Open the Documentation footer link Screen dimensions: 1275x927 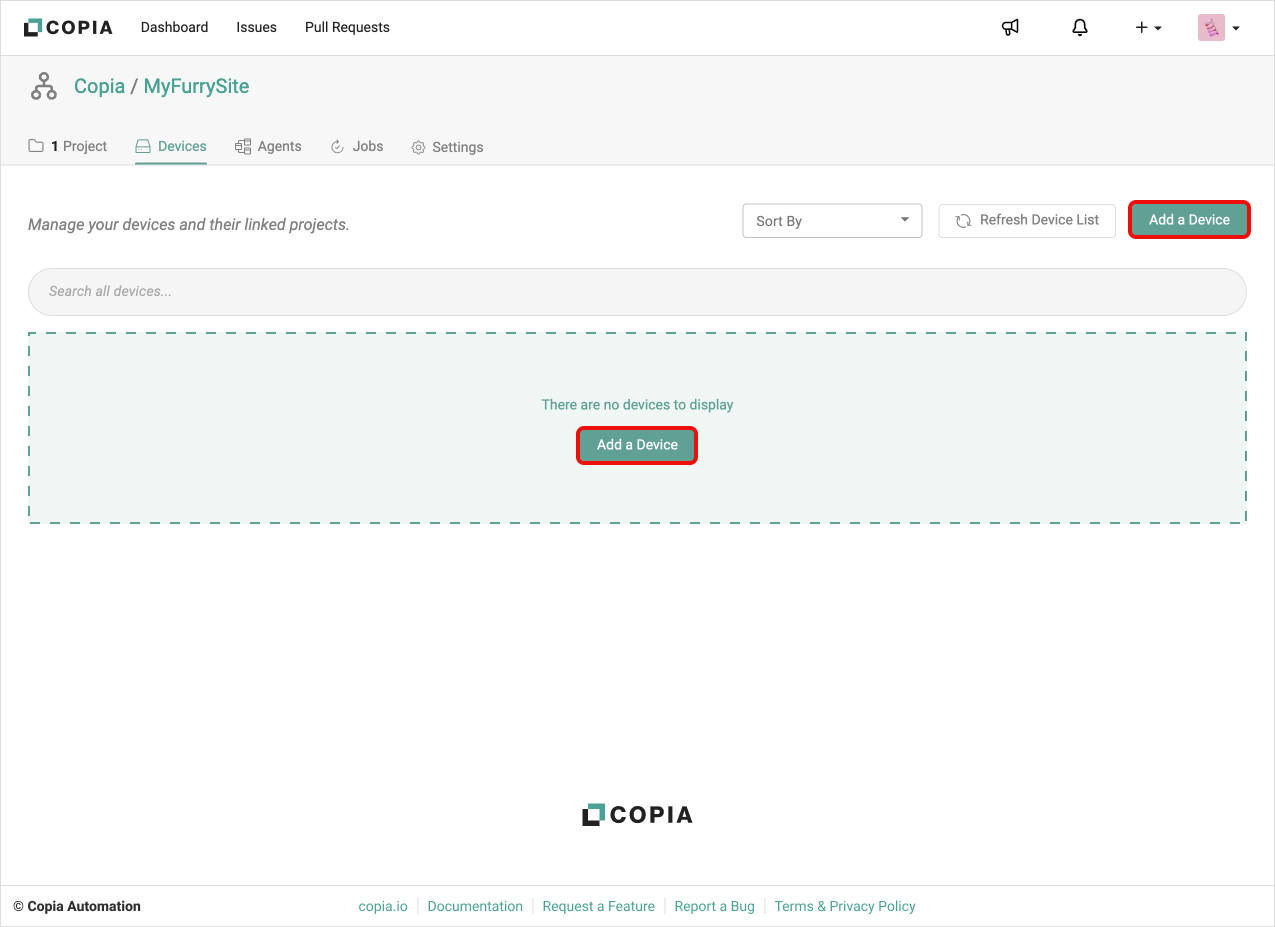pyautogui.click(x=475, y=906)
